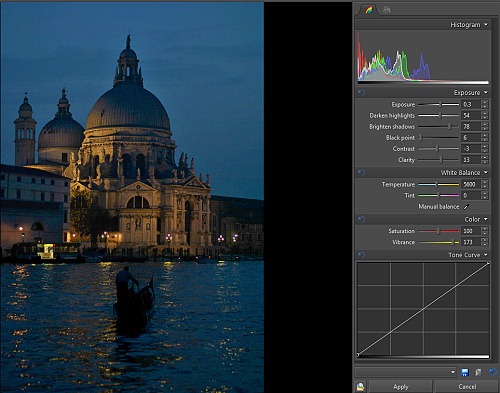This screenshot has width=500, height=393.
Task: Click the blue reset-all arrow icon
Action: pyautogui.click(x=493, y=372)
